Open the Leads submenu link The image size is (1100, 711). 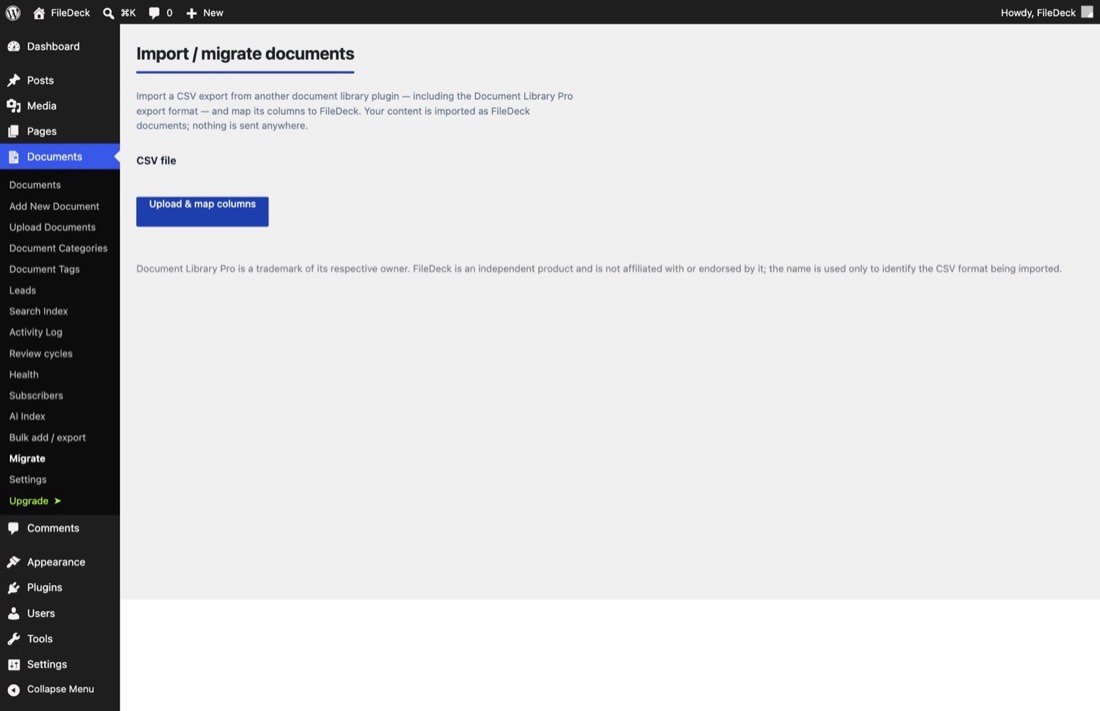tap(22, 290)
